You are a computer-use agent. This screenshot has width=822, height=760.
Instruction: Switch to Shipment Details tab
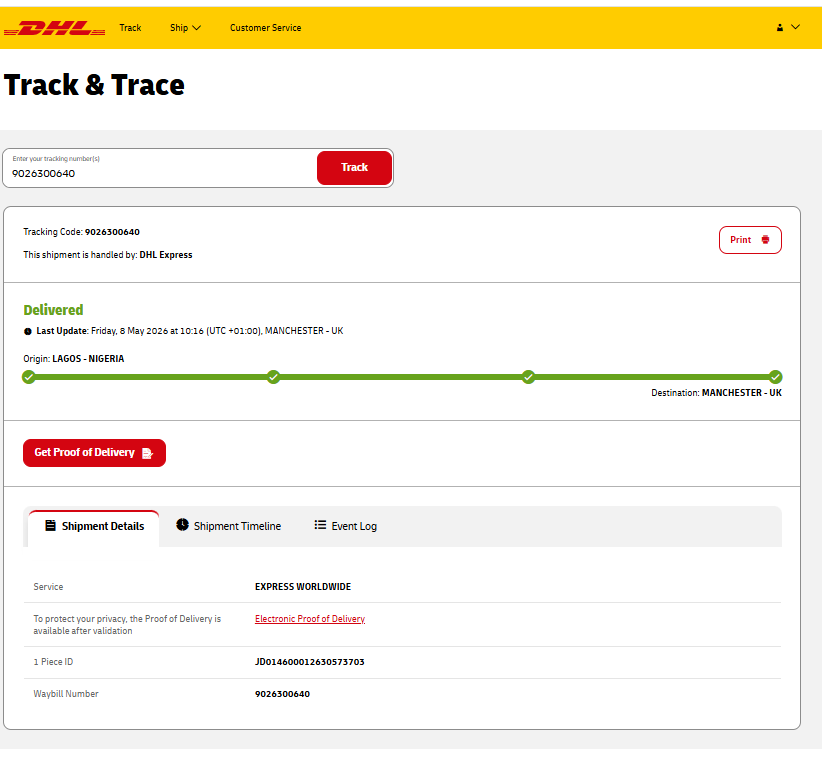[94, 527]
